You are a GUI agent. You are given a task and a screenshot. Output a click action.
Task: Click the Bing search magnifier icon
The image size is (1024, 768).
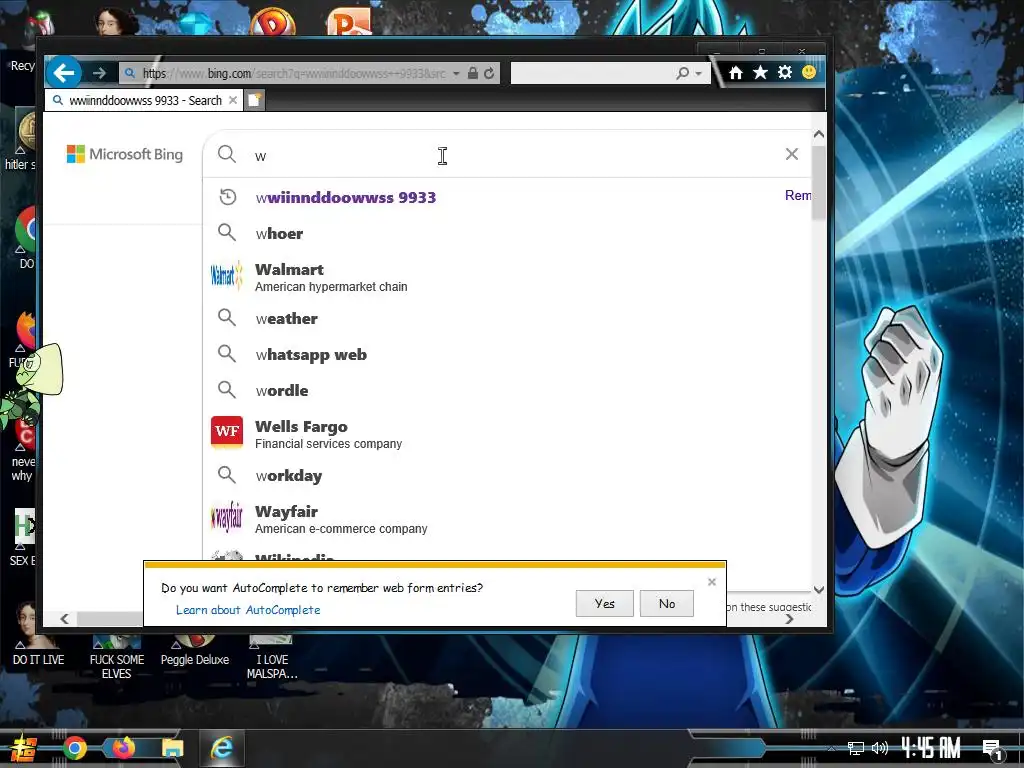tap(227, 154)
